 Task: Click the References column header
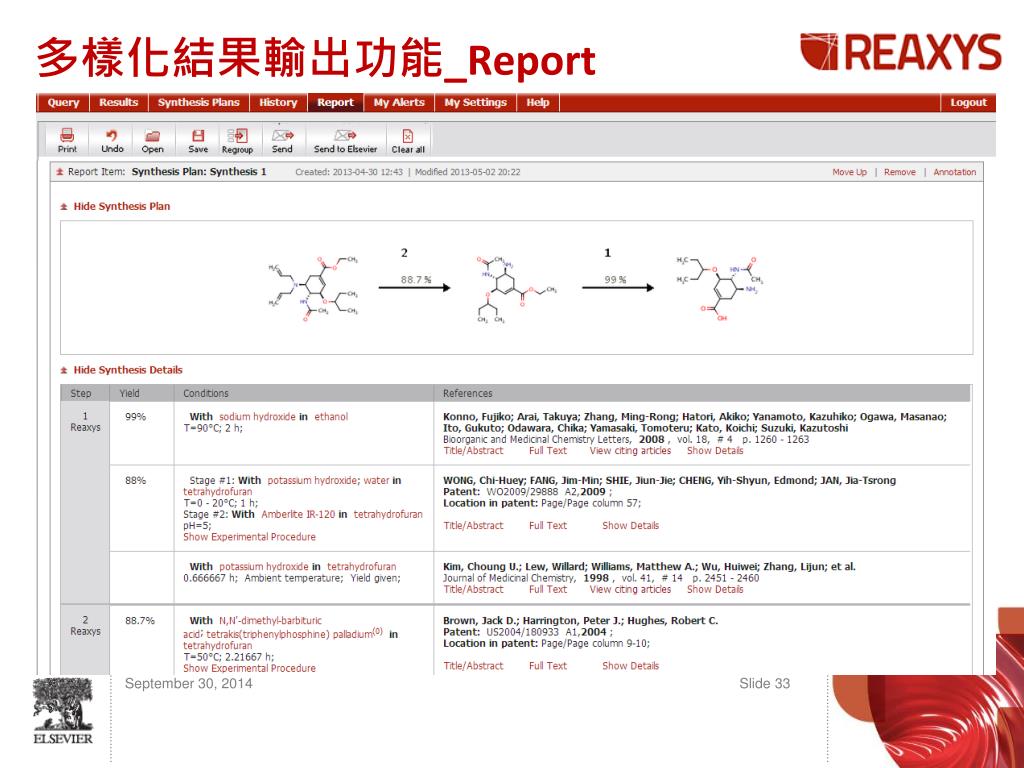(x=468, y=393)
